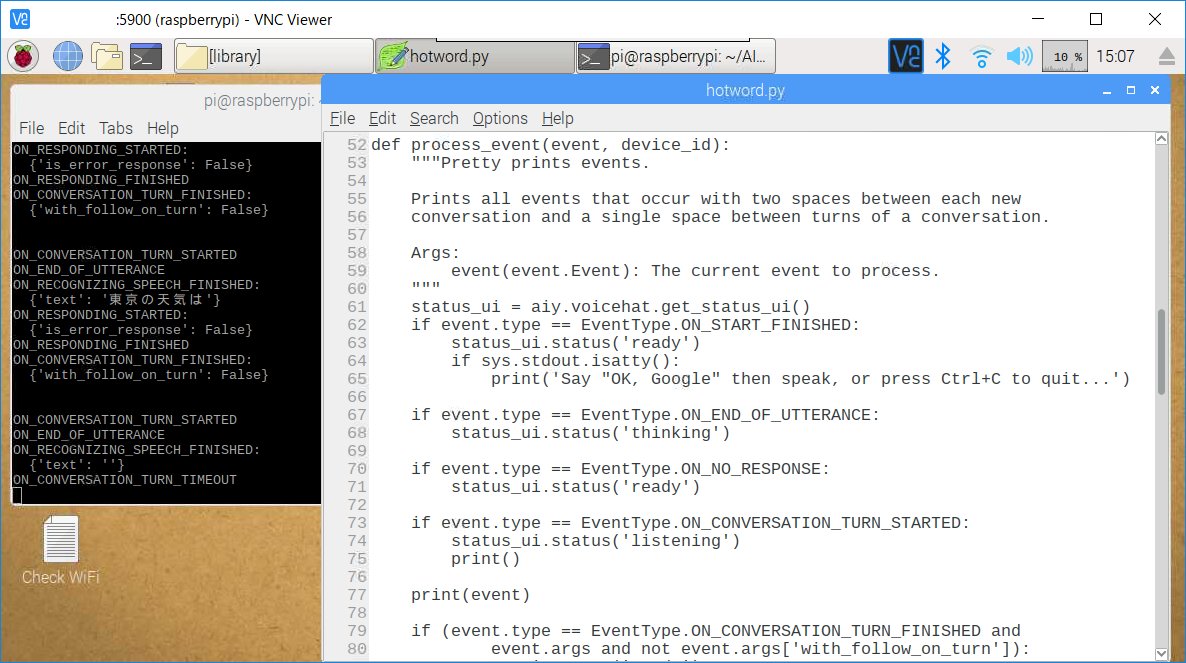Launch the terminal from the panel launcher

[x=146, y=57]
